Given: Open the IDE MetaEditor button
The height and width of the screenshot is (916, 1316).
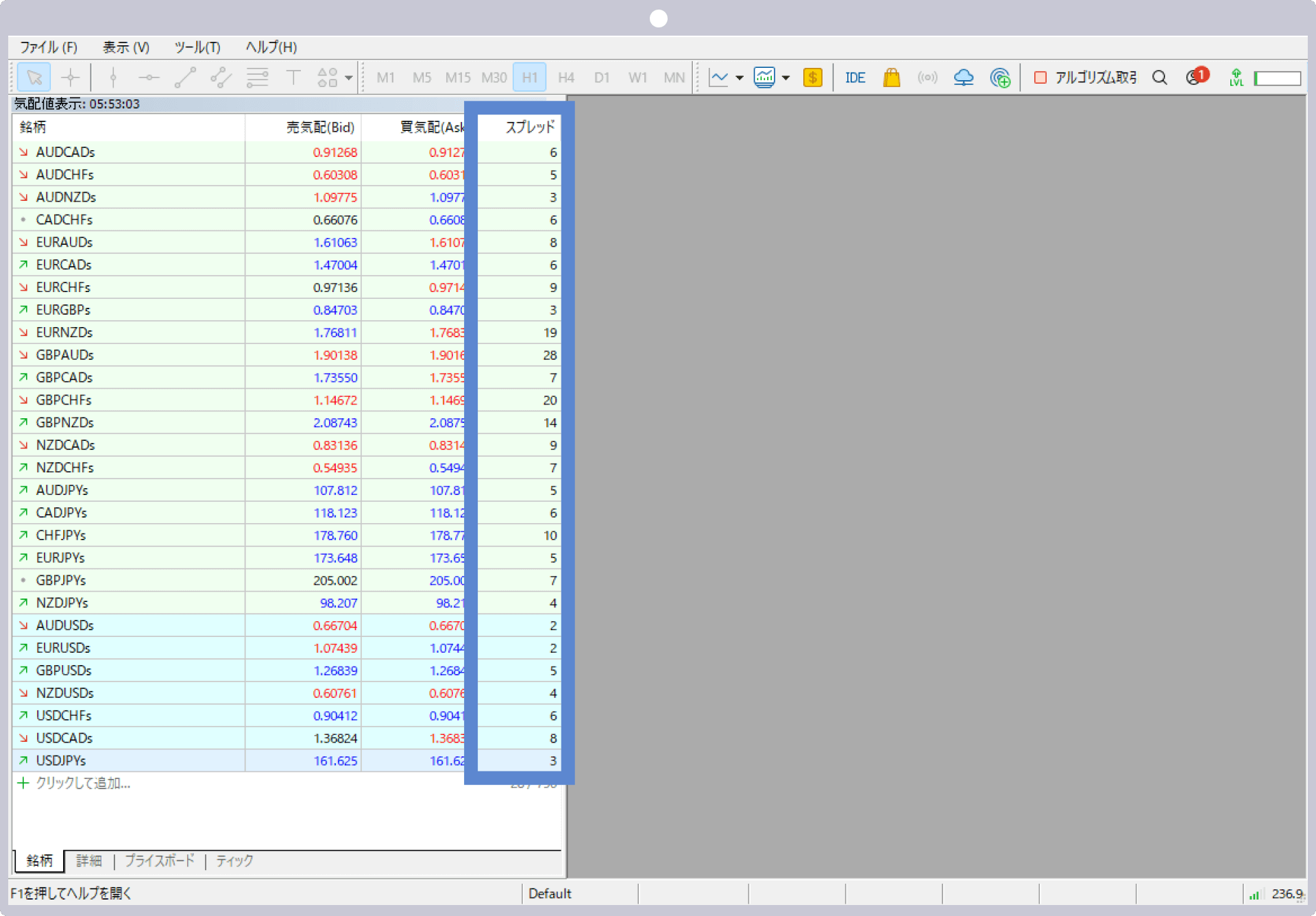Looking at the screenshot, I should pos(855,77).
